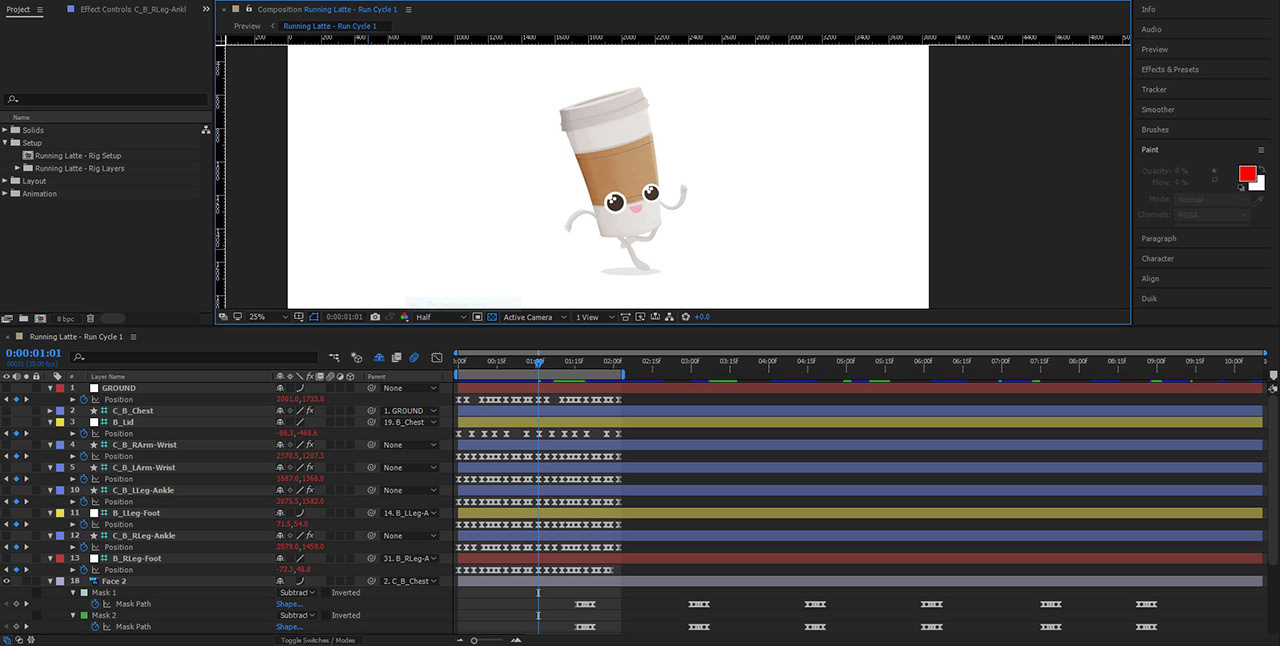Check the Inverted box for Mask 2
The width and height of the screenshot is (1280, 646).
tap(325, 616)
